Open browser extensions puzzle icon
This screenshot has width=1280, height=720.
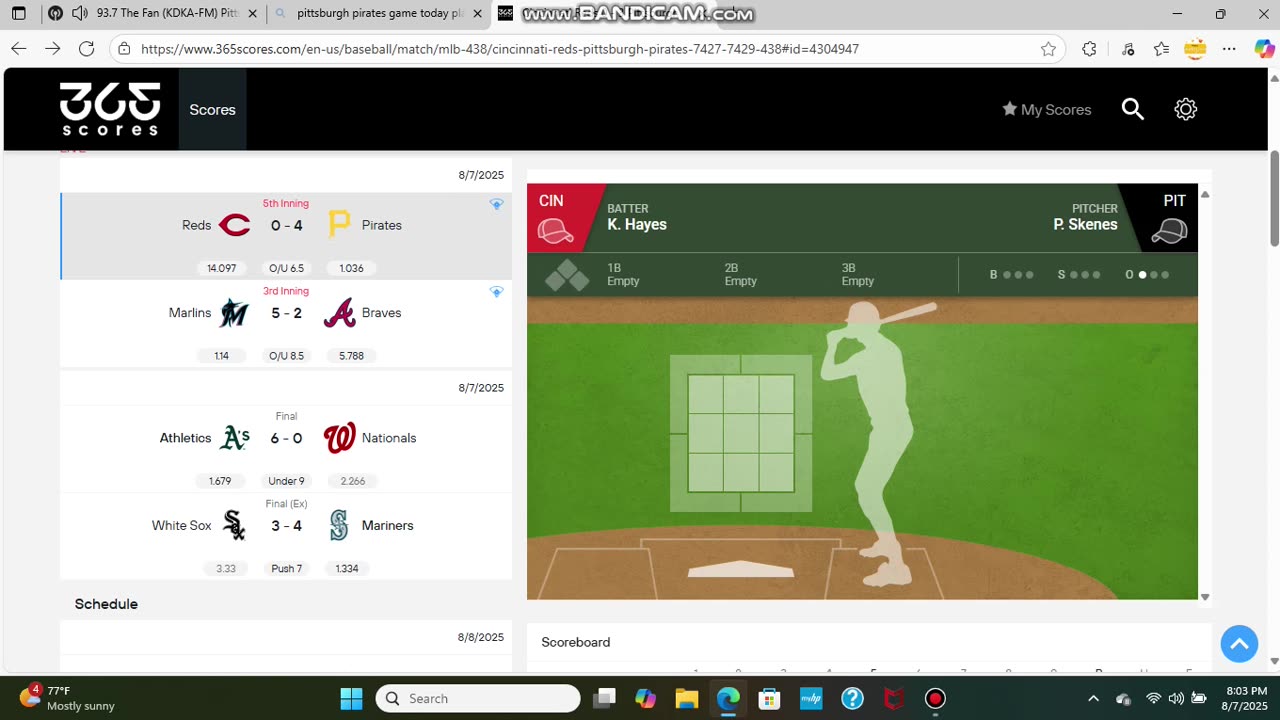pyautogui.click(x=1089, y=49)
